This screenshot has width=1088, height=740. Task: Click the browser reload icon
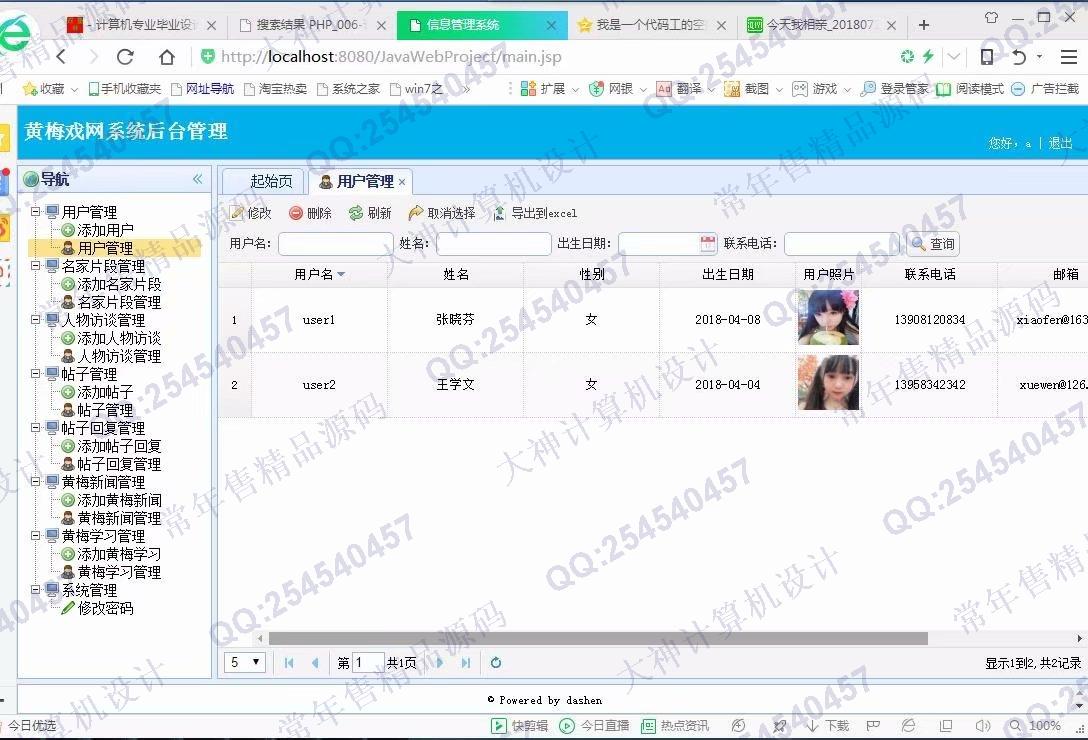click(125, 57)
